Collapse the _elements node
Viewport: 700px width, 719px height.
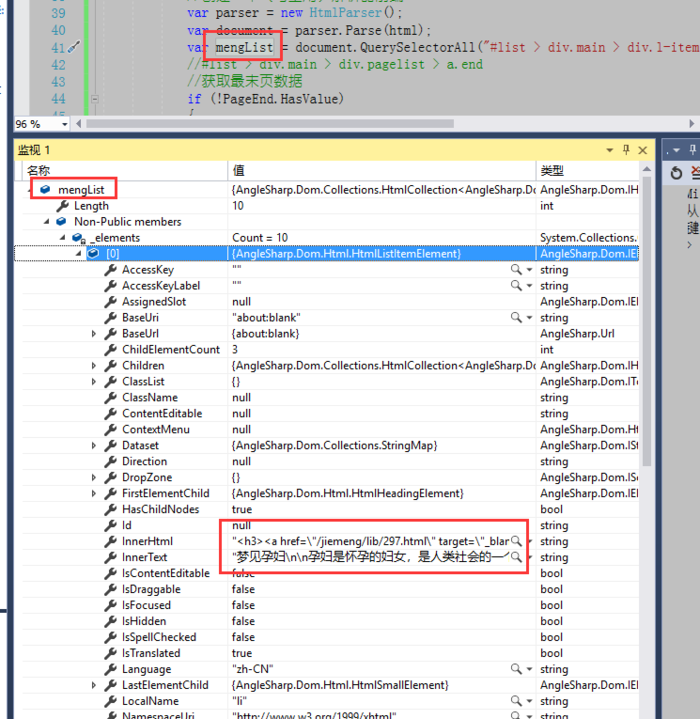pos(62,238)
